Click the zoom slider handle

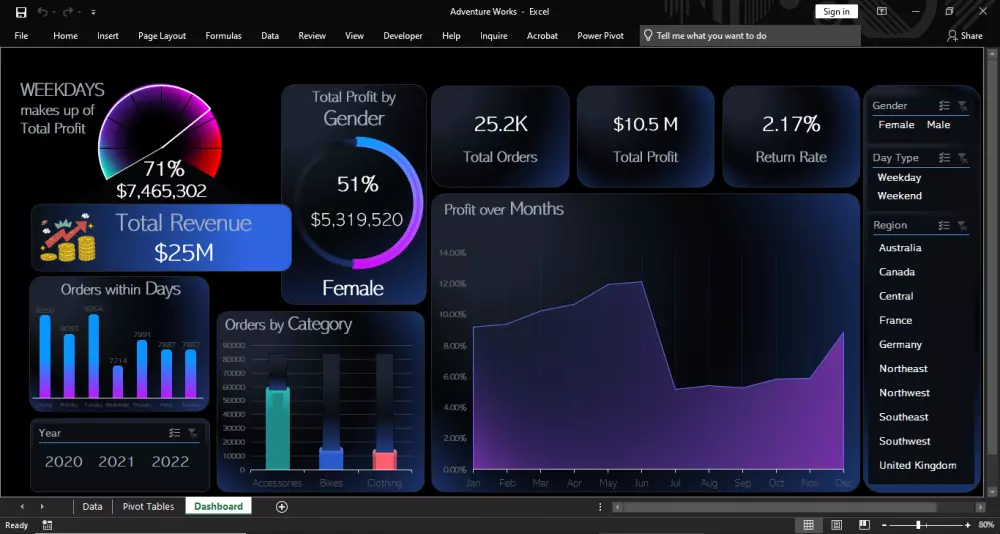click(918, 525)
